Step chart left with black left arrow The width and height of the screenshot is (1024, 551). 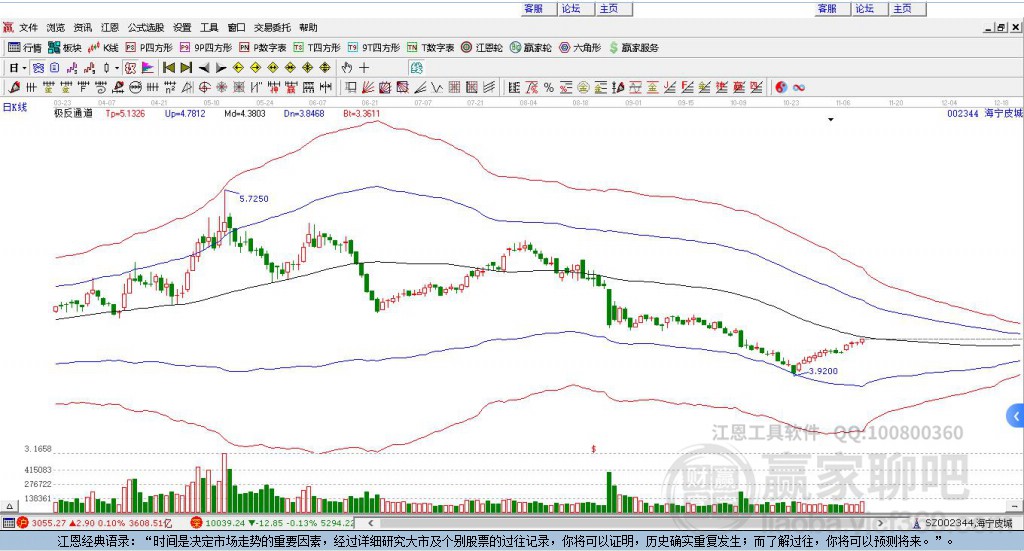[204, 68]
